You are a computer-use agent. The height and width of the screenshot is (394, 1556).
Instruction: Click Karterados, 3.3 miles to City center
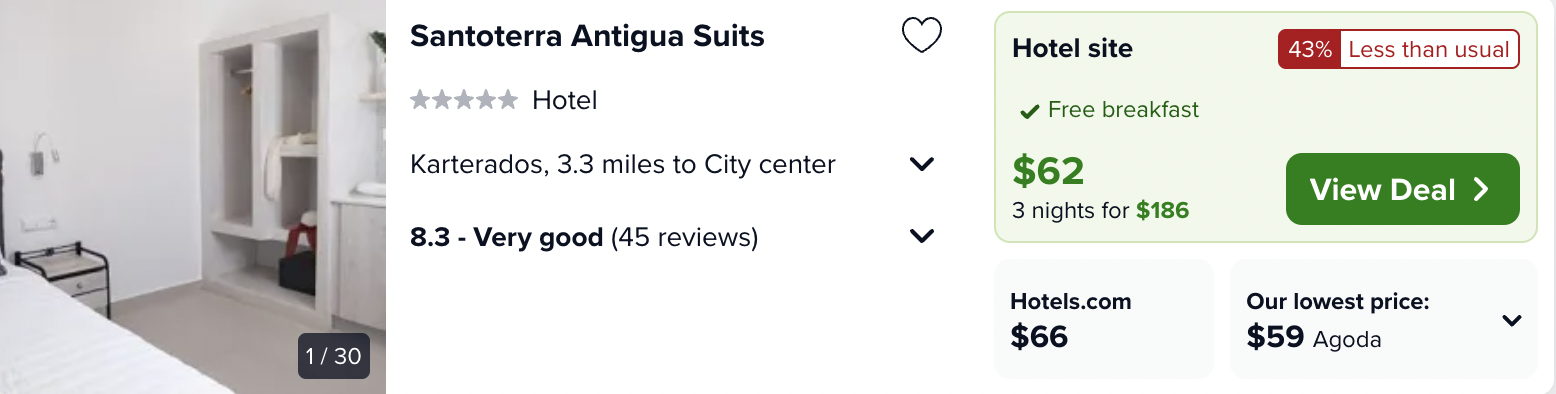coord(623,164)
